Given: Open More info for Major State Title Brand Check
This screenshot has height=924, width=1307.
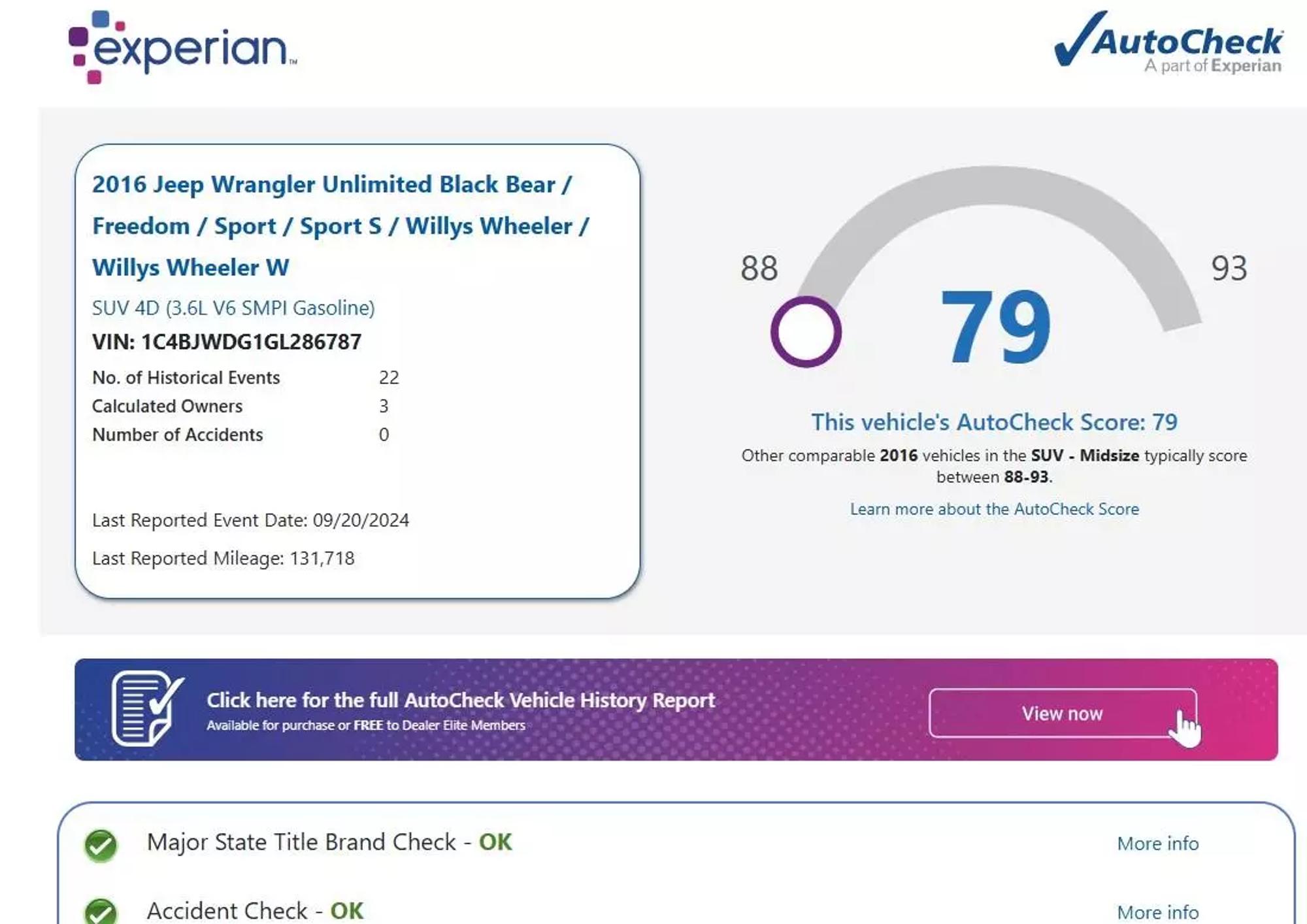Looking at the screenshot, I should (x=1157, y=844).
